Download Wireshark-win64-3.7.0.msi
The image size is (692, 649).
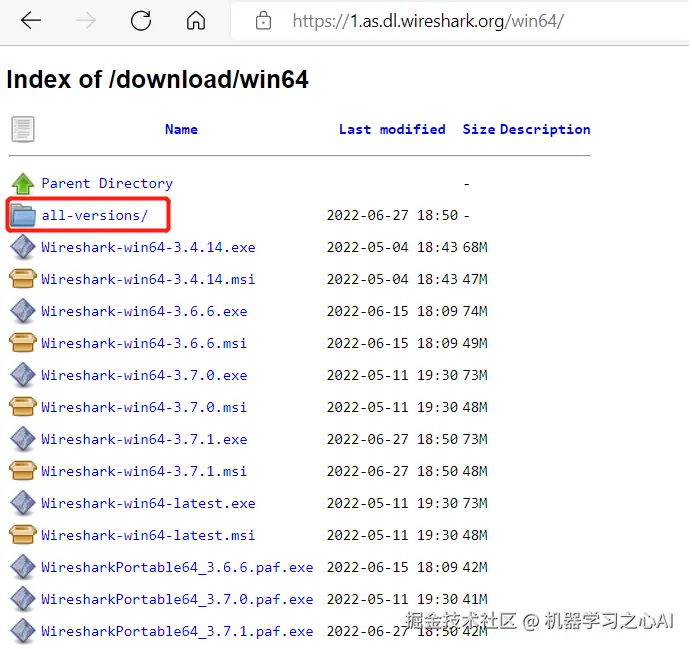pos(144,407)
